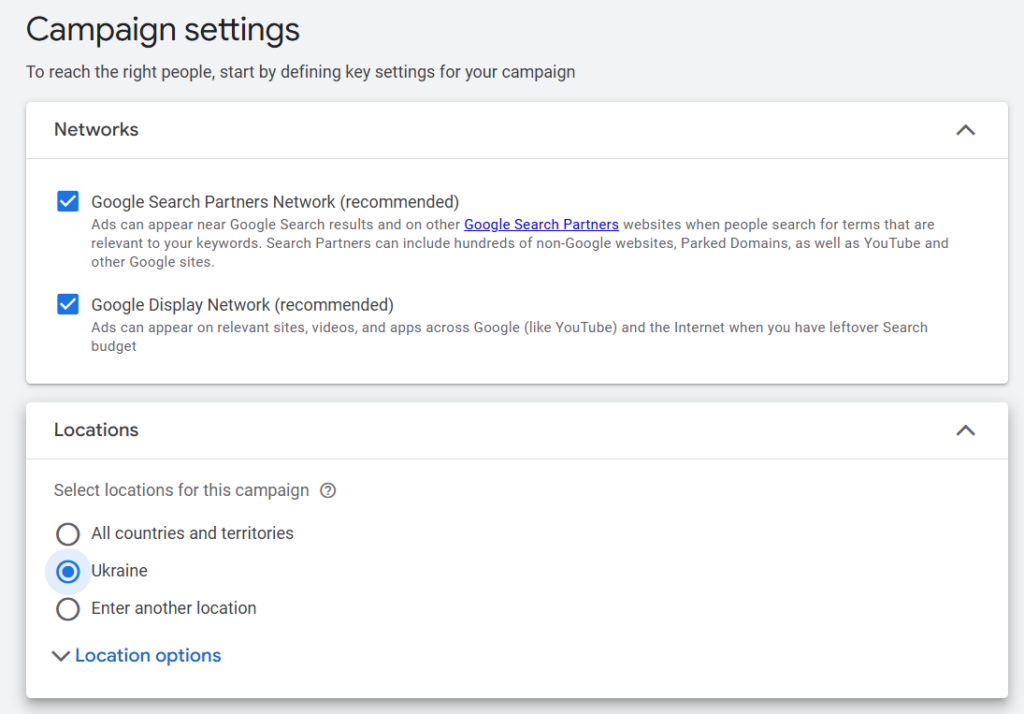Click the All countries and territories label
The height and width of the screenshot is (714, 1024).
click(x=192, y=534)
